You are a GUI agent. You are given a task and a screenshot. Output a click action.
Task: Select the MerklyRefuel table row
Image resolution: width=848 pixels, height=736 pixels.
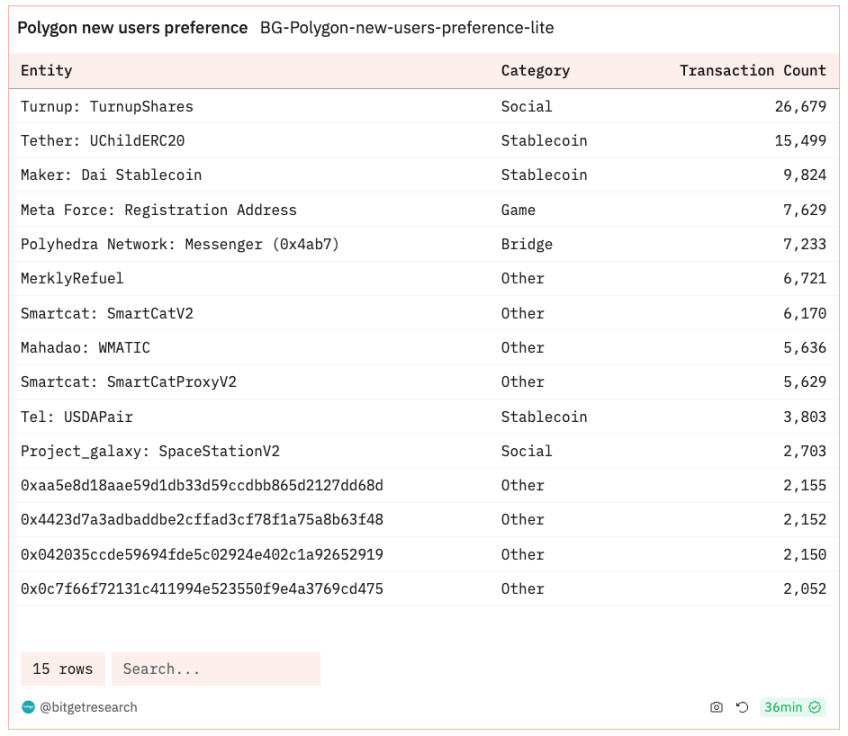(424, 279)
